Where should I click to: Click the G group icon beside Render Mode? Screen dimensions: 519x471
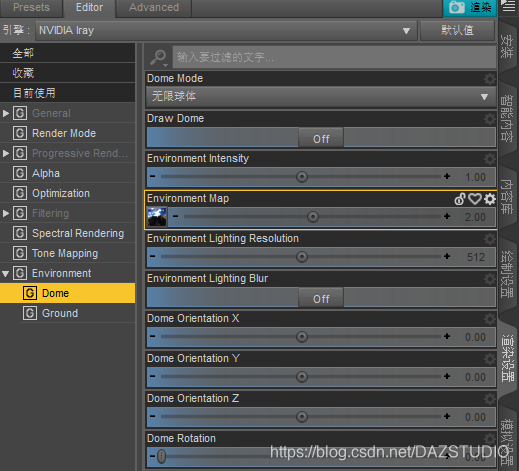point(20,133)
